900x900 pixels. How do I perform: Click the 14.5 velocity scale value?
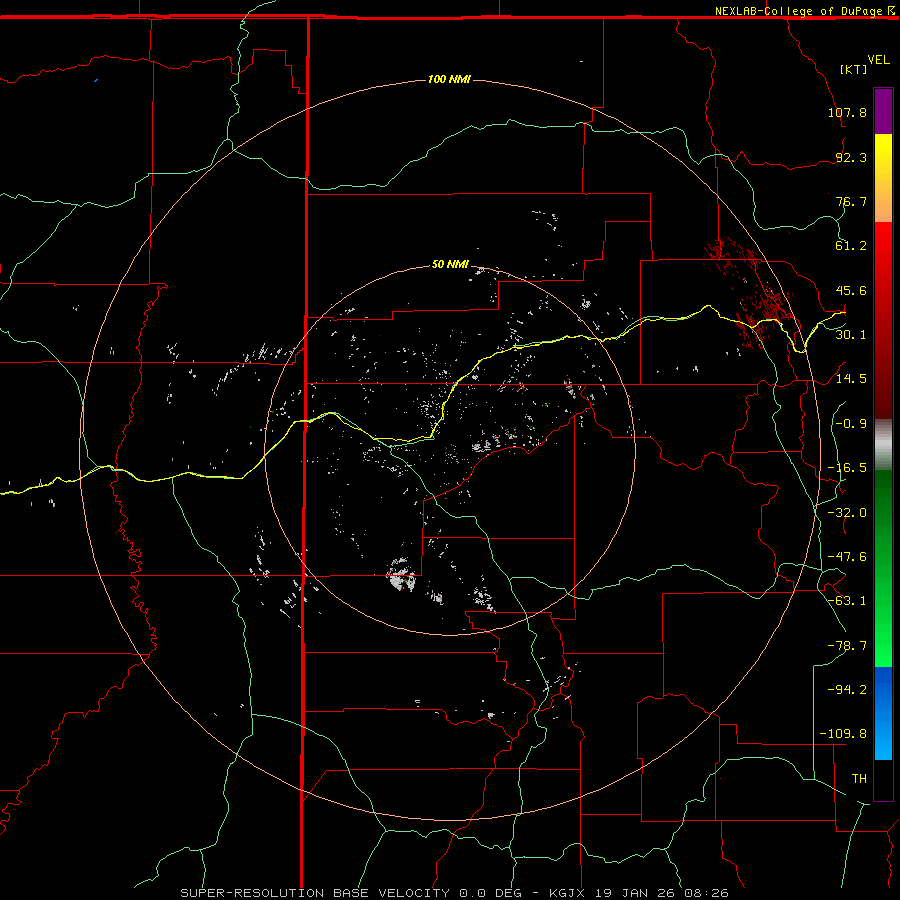(851, 379)
